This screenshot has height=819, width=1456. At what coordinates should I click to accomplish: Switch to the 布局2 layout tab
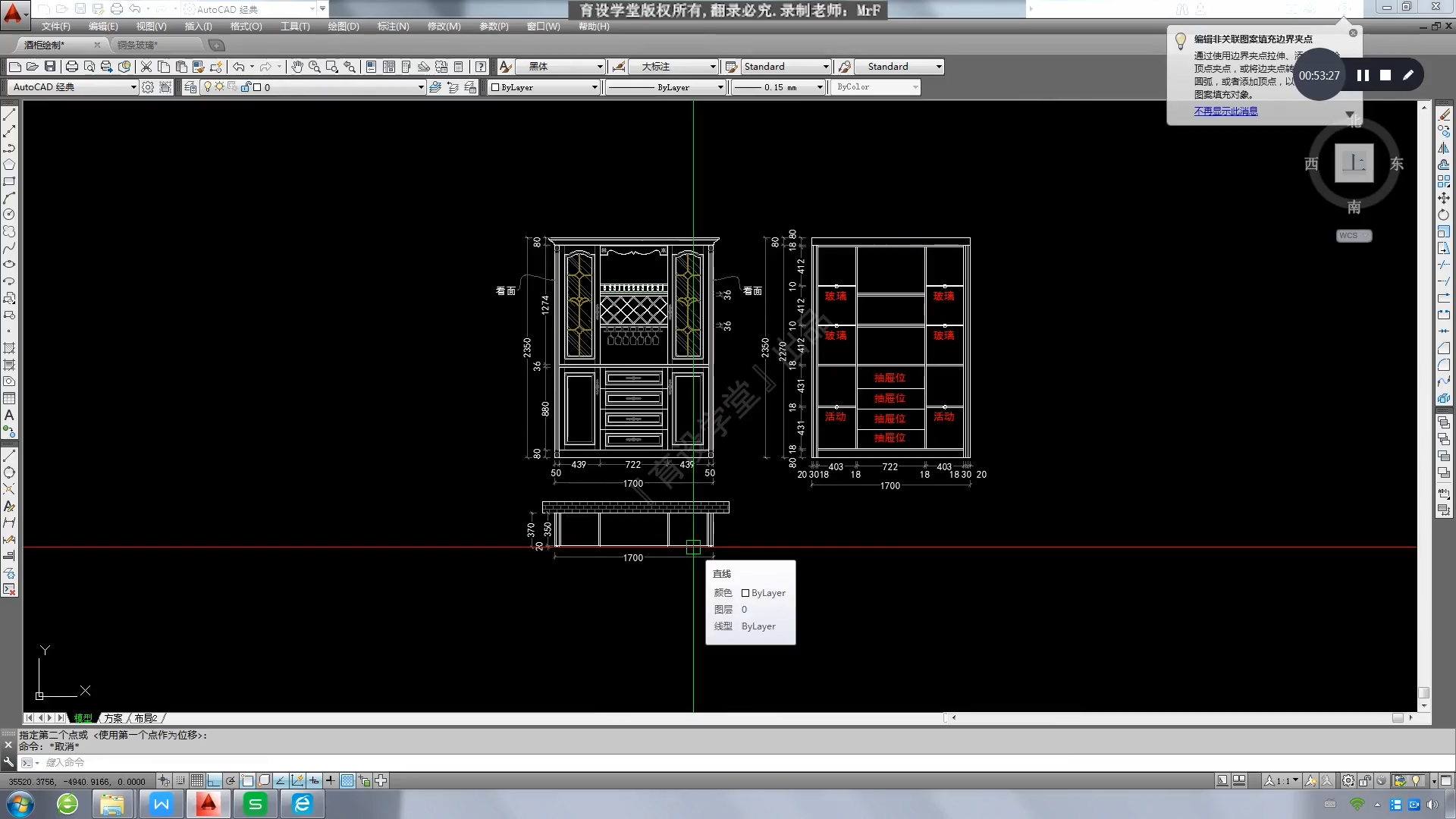[146, 718]
